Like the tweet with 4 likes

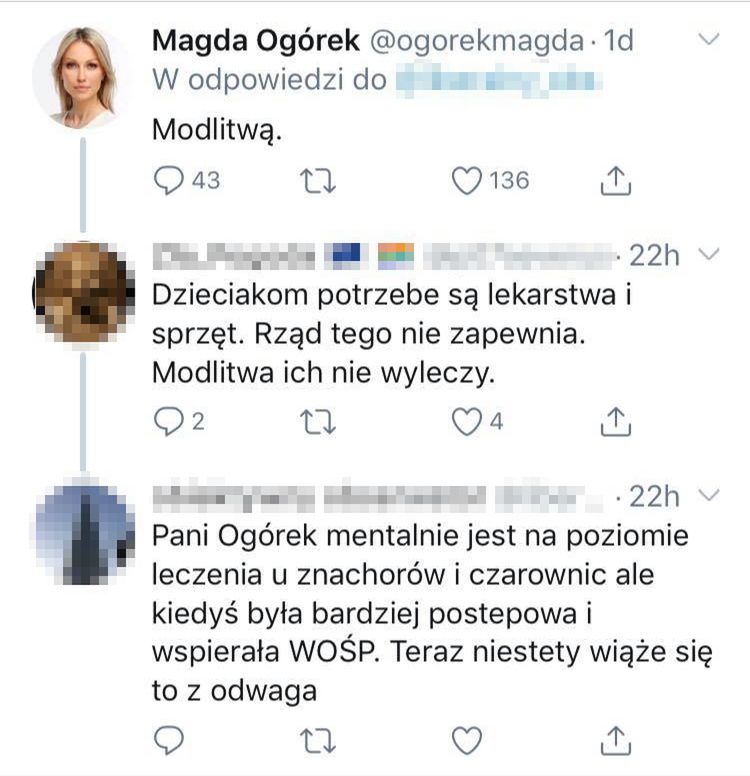coord(465,422)
